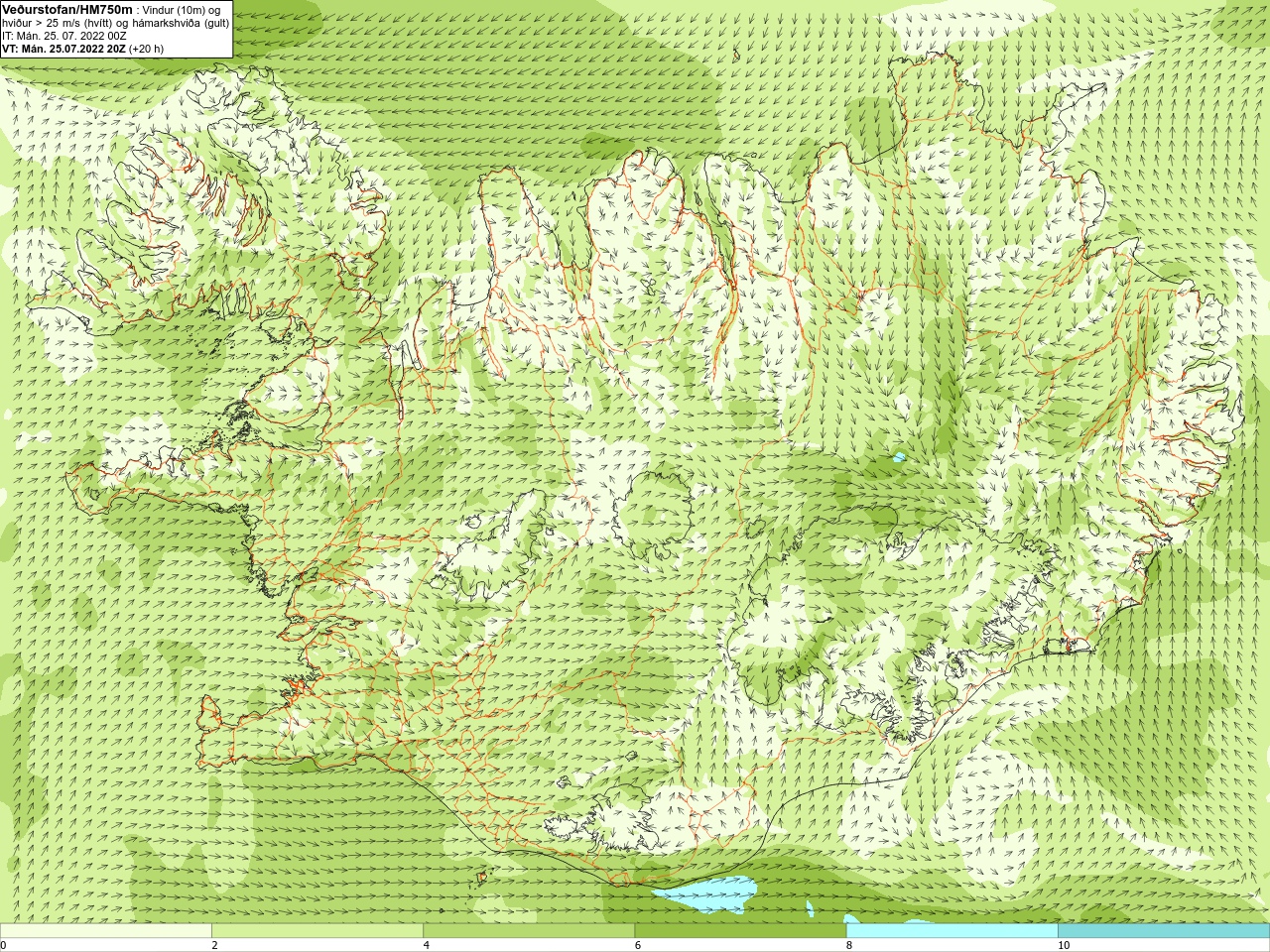The height and width of the screenshot is (952, 1270).
Task: Click the scale label 4
Action: tap(426, 945)
